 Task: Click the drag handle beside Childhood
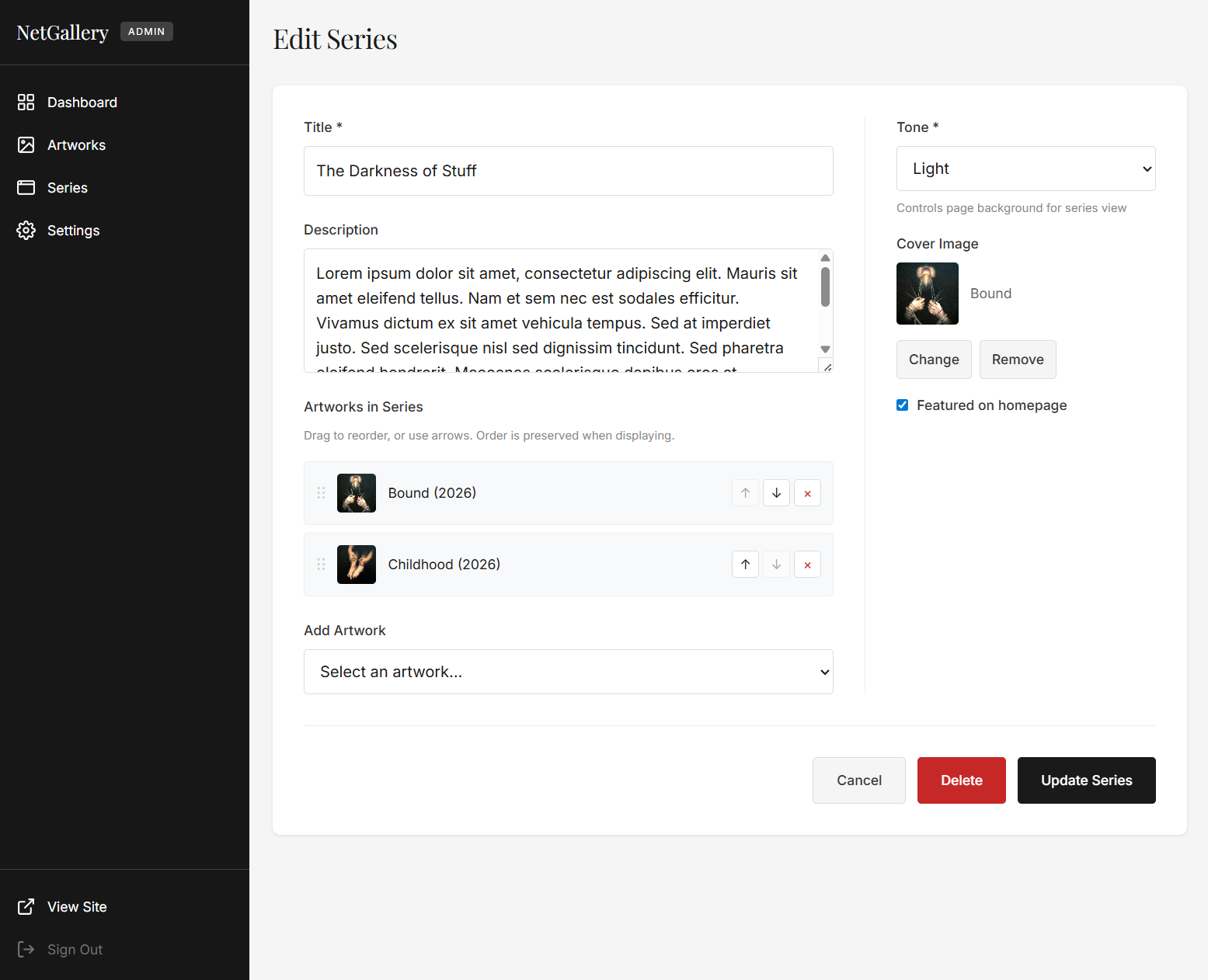point(321,565)
